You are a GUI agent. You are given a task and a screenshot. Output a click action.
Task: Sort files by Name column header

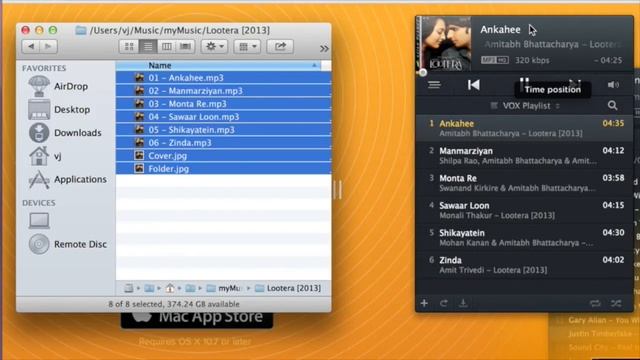point(218,65)
